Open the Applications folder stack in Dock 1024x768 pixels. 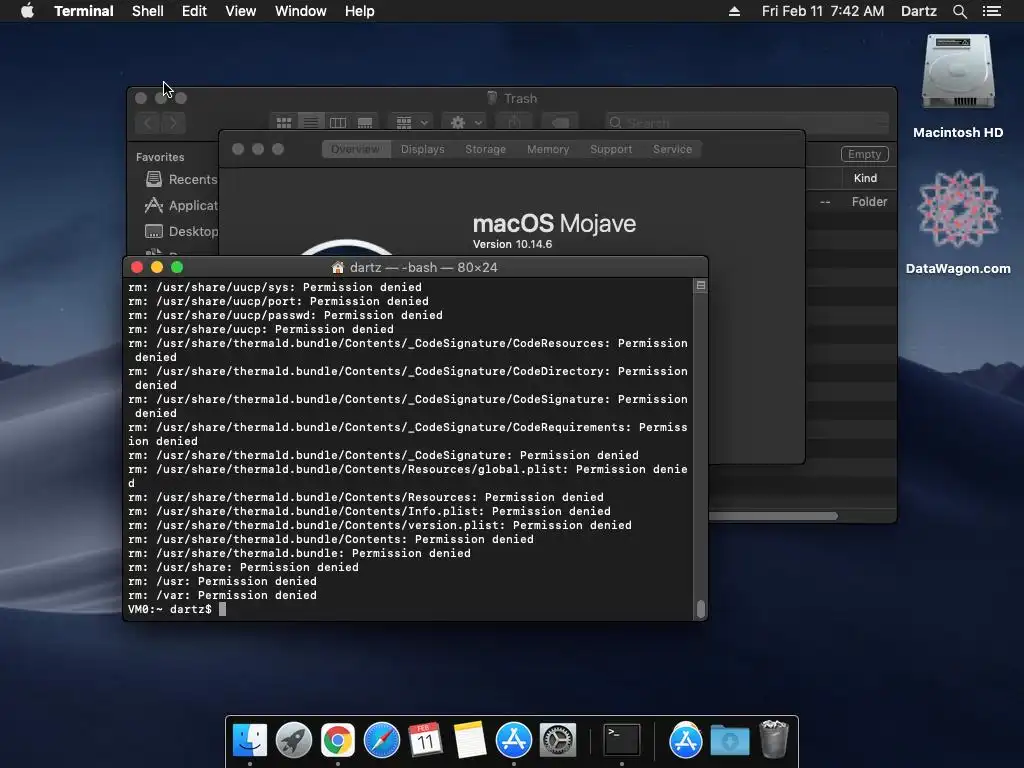pos(685,741)
